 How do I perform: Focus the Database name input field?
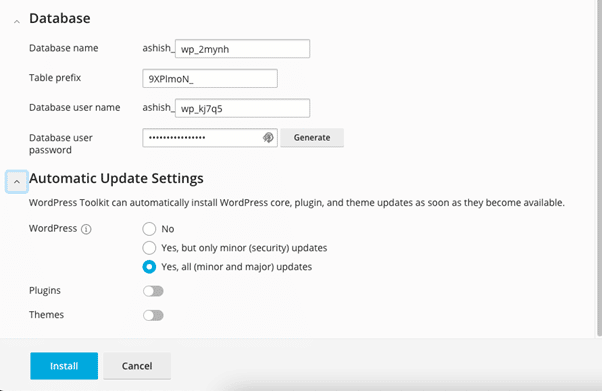click(242, 49)
